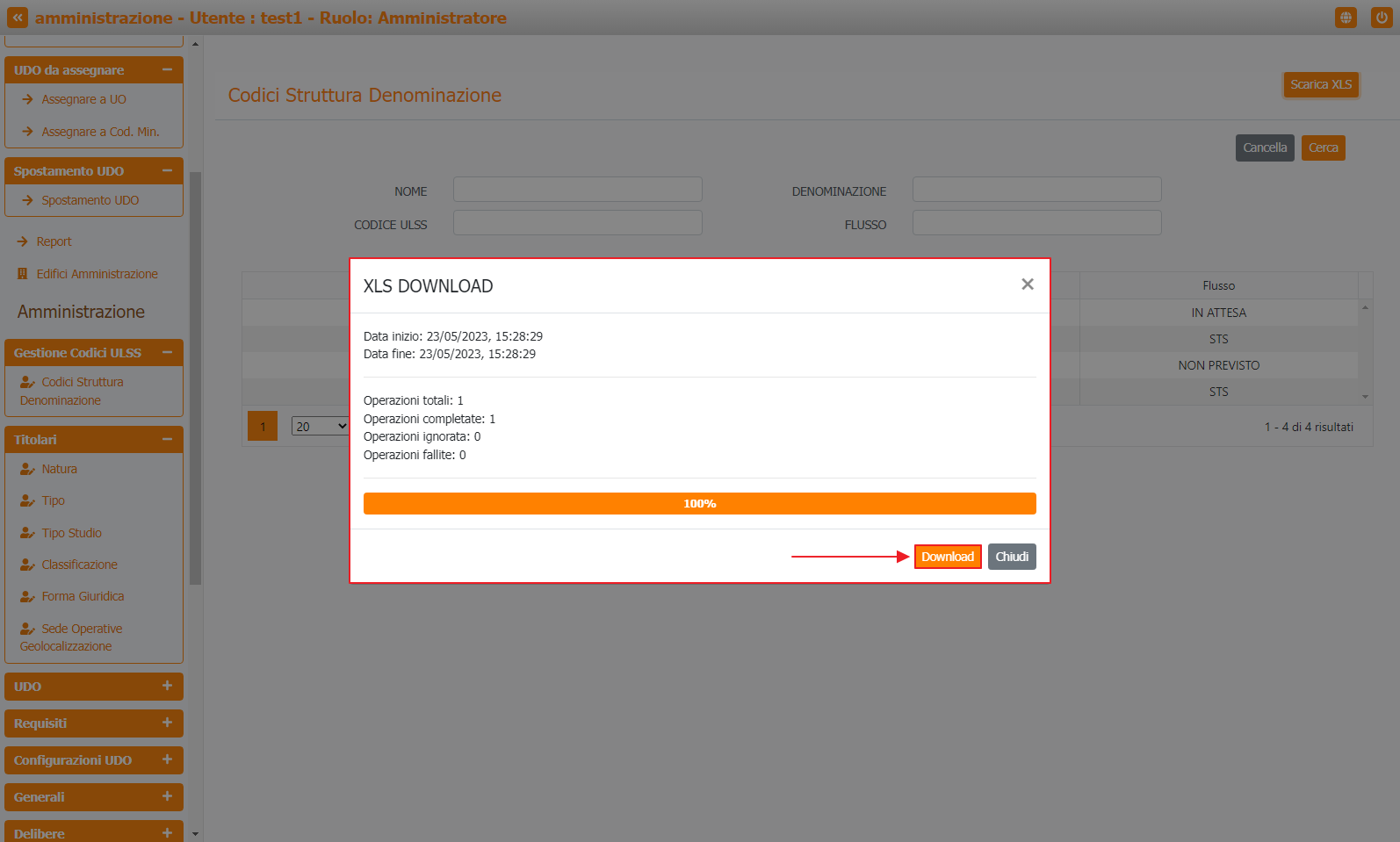Open the Natura menu item
The width and height of the screenshot is (1400, 842).
click(x=59, y=469)
